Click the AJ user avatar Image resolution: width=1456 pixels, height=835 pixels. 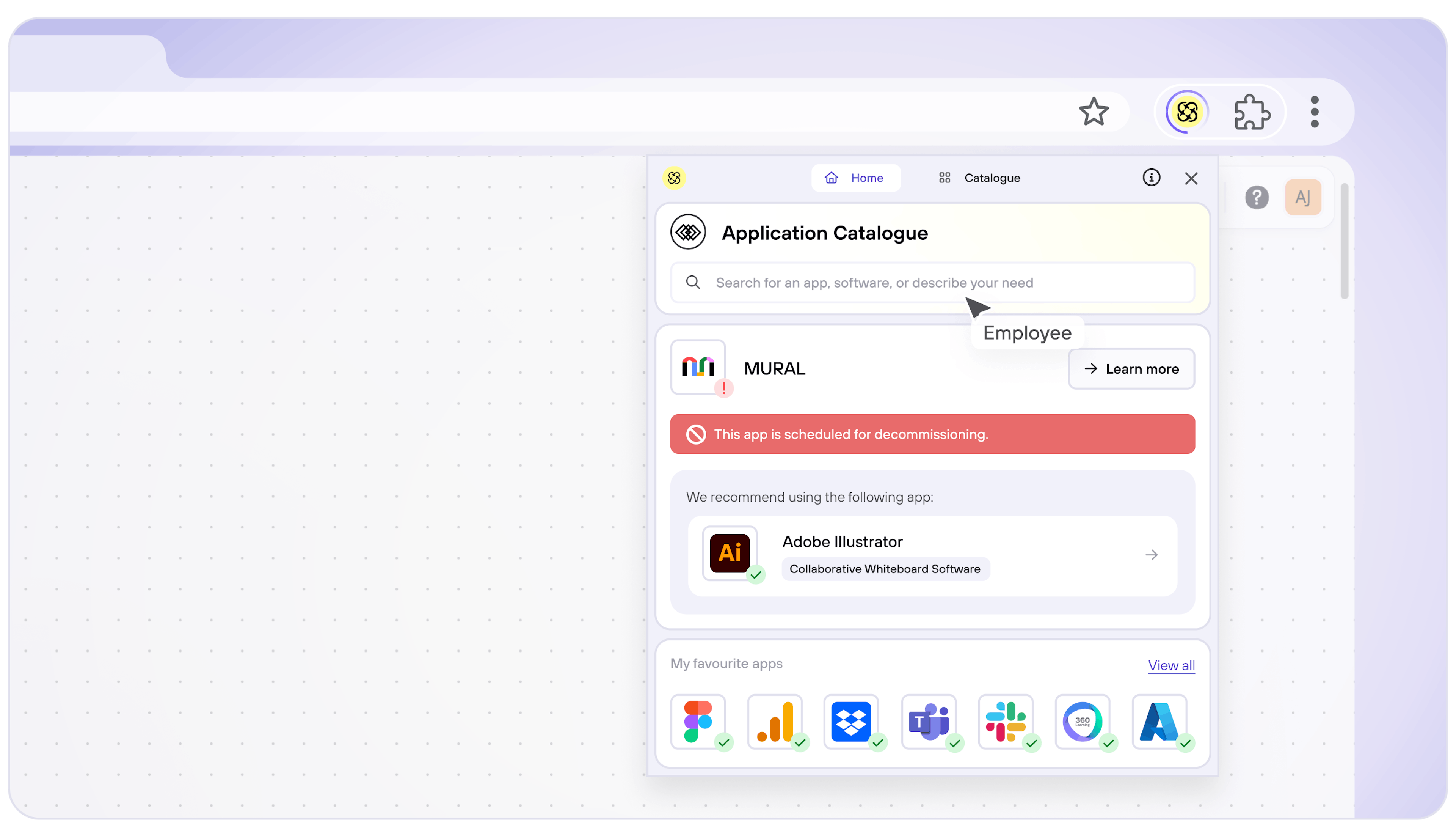[1302, 198]
